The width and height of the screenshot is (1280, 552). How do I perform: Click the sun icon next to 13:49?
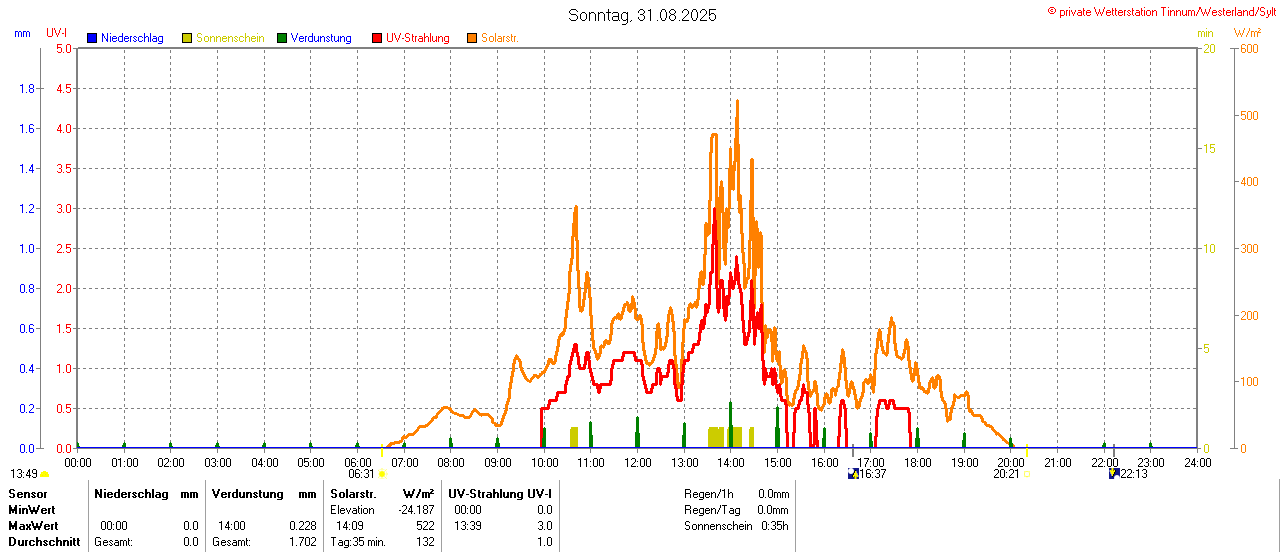45,474
